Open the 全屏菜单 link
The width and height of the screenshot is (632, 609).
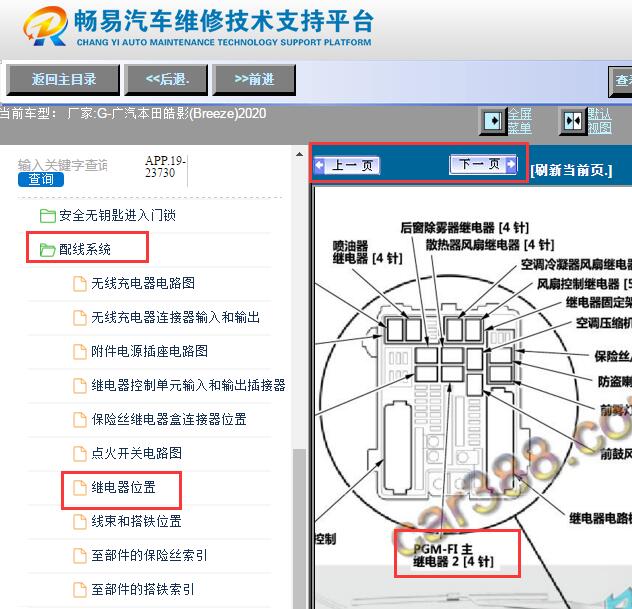(x=520, y=121)
